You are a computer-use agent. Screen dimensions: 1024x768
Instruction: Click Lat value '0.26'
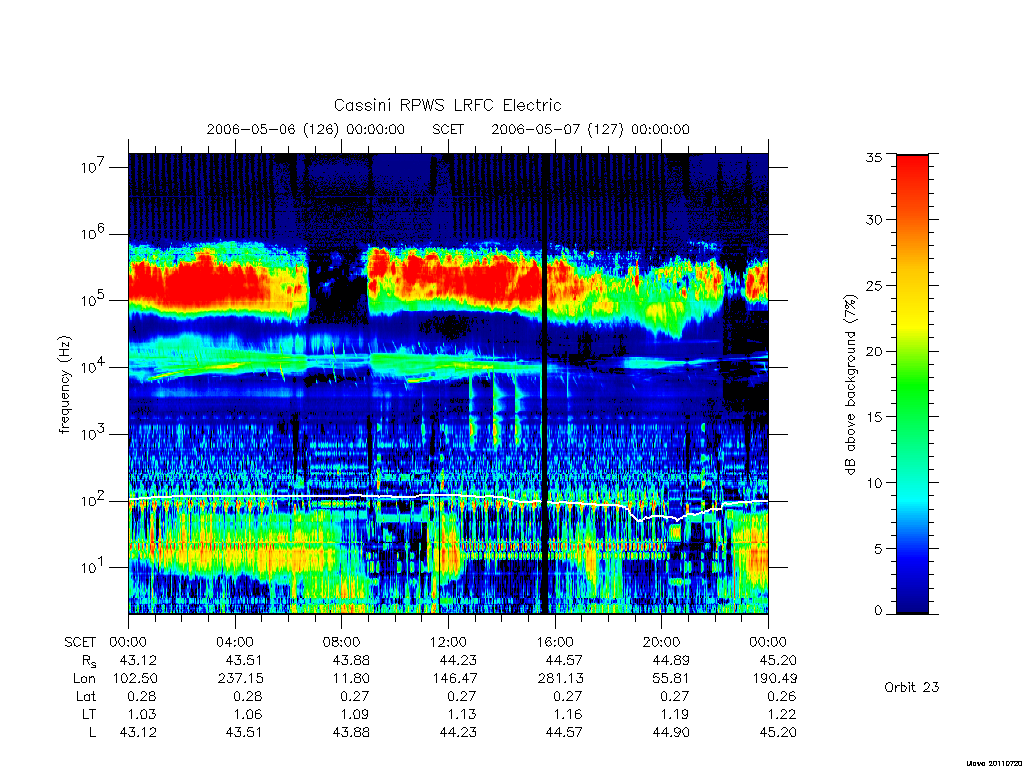coord(782,697)
